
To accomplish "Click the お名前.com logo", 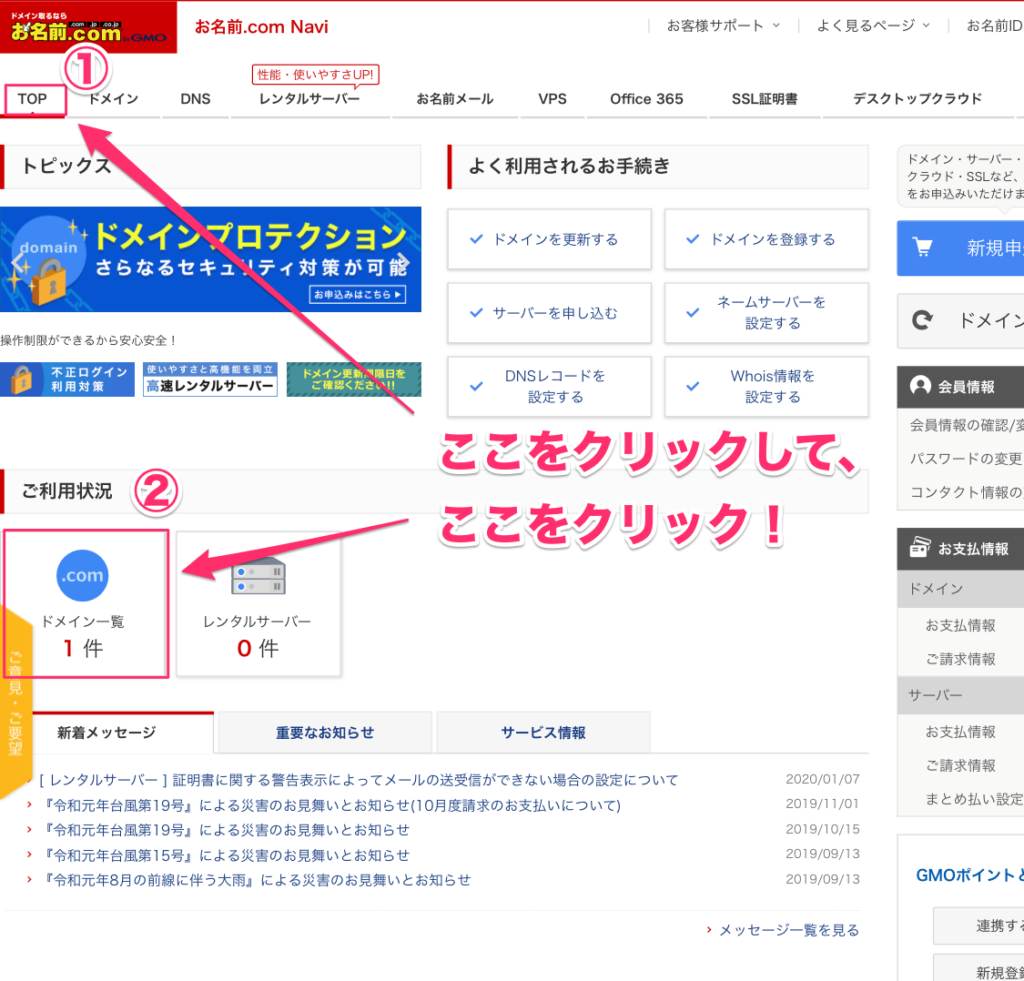I will tap(88, 27).
